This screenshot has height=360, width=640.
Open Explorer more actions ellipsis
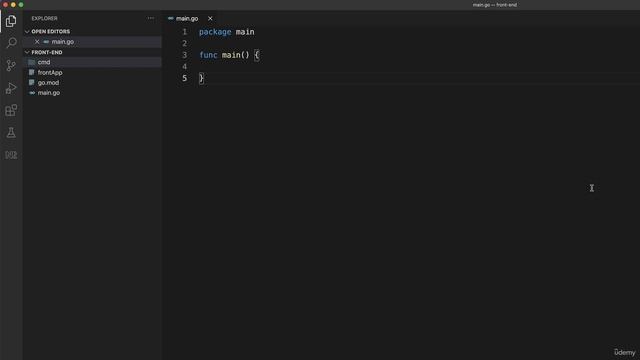coord(151,18)
